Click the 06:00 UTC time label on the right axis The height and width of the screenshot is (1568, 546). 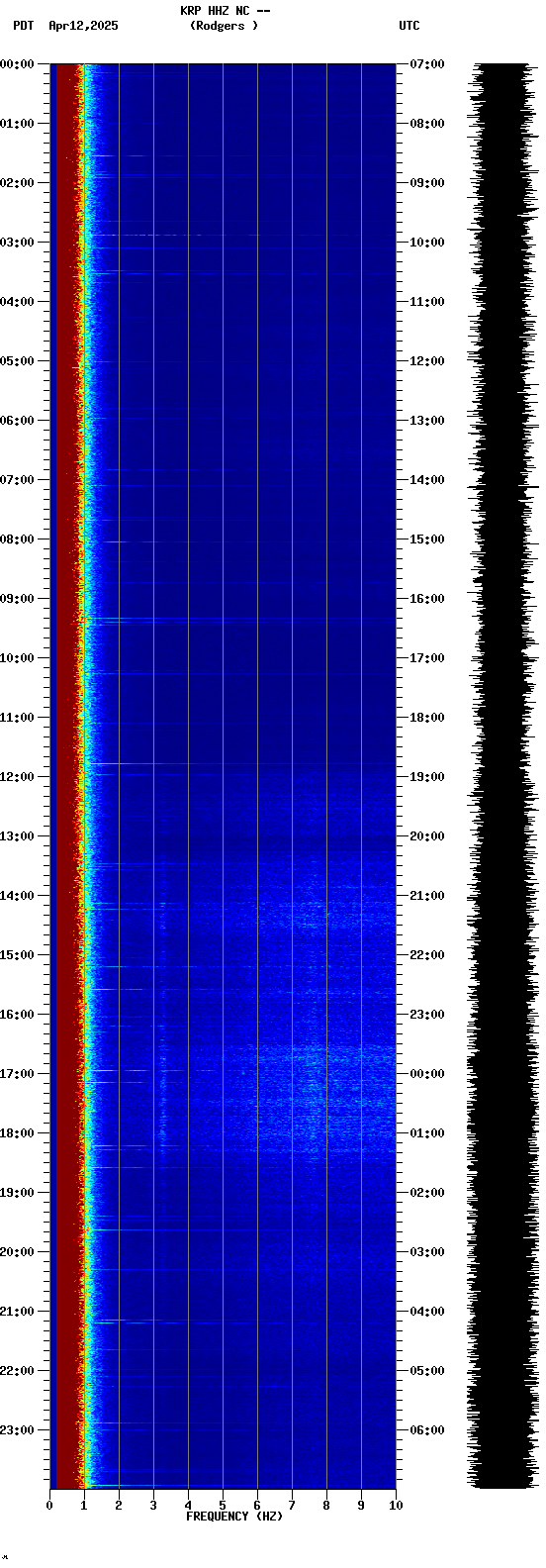(426, 1430)
